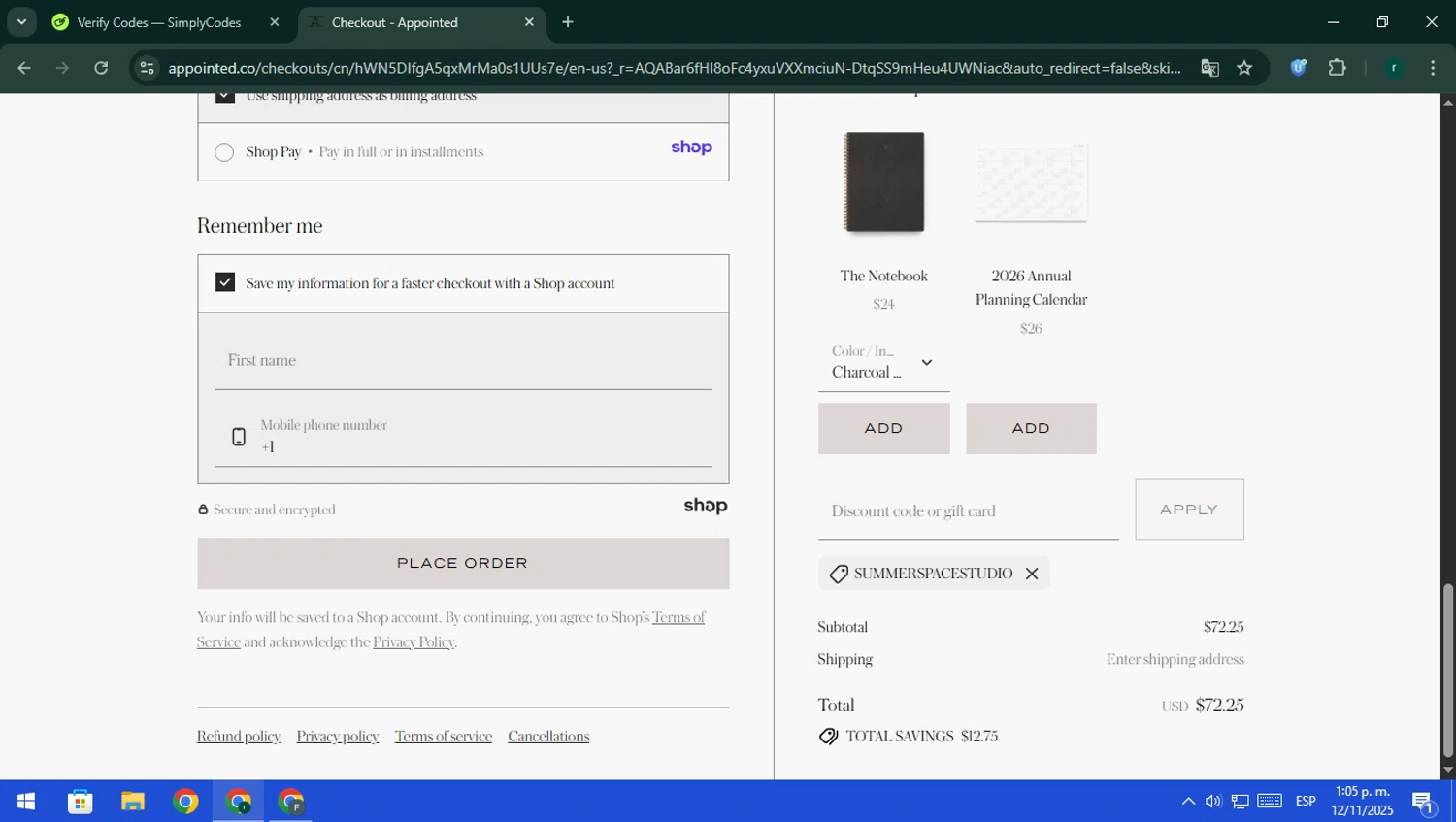Click the page vertical scrollbar thumb

(x=1448, y=670)
